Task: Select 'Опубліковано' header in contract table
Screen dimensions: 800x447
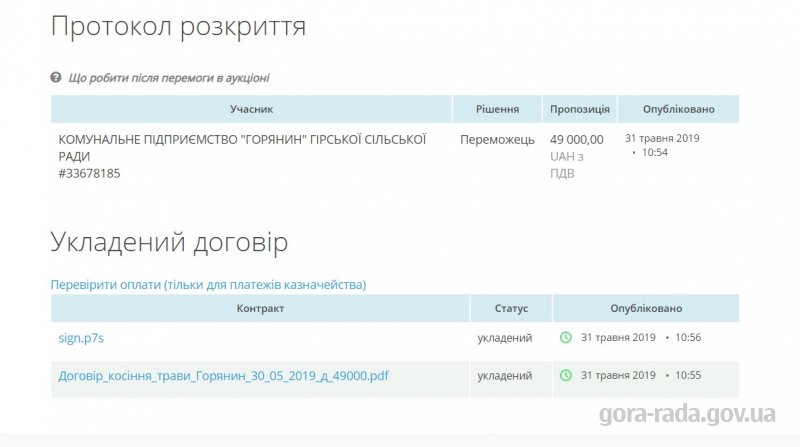Action: point(646,308)
